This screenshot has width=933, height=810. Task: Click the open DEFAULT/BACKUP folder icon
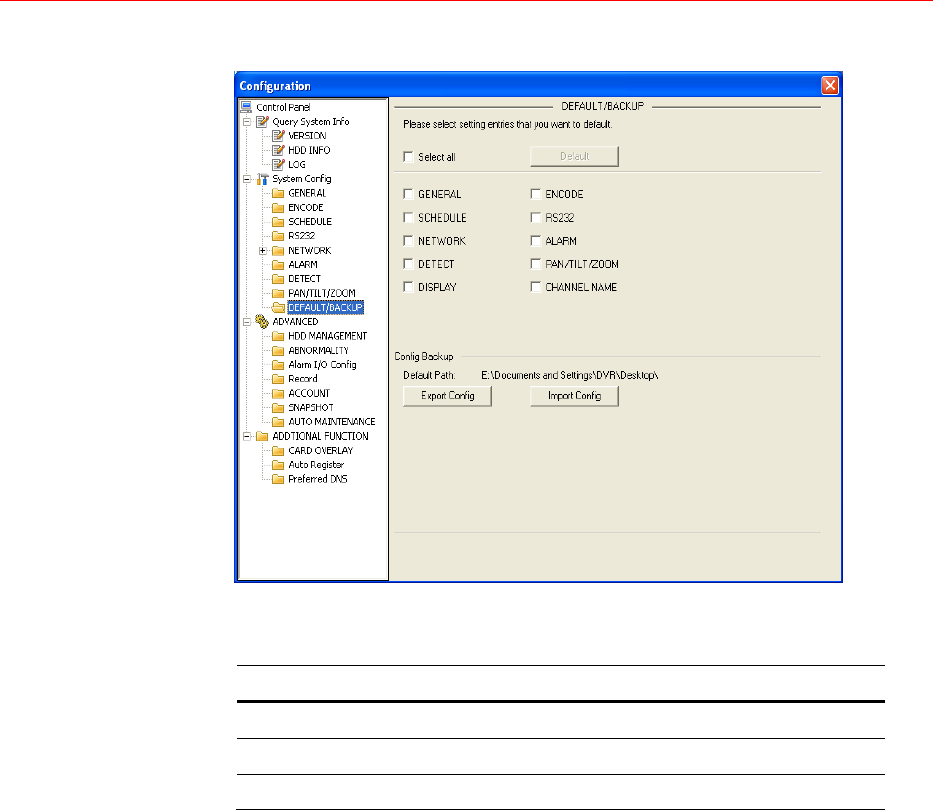278,308
